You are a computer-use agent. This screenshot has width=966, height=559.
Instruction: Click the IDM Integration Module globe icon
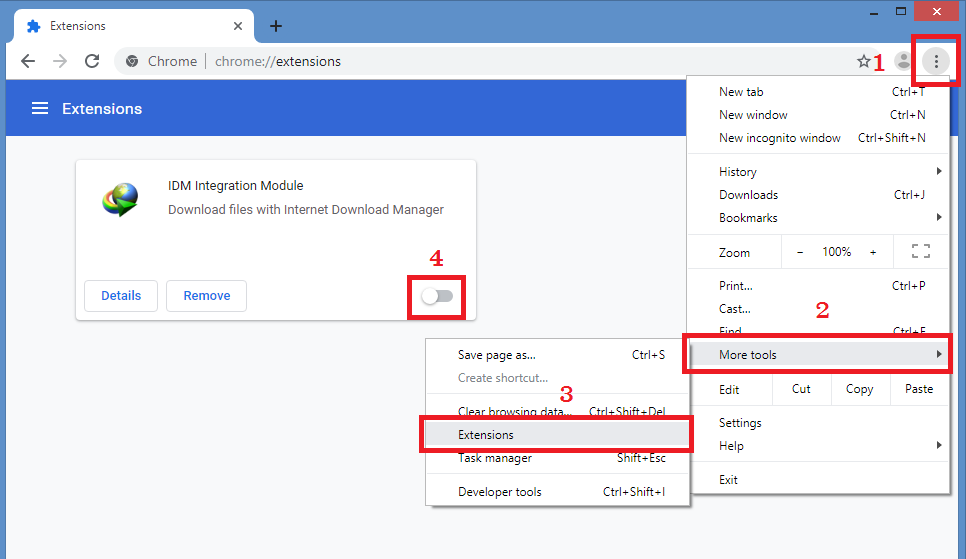[x=121, y=199]
